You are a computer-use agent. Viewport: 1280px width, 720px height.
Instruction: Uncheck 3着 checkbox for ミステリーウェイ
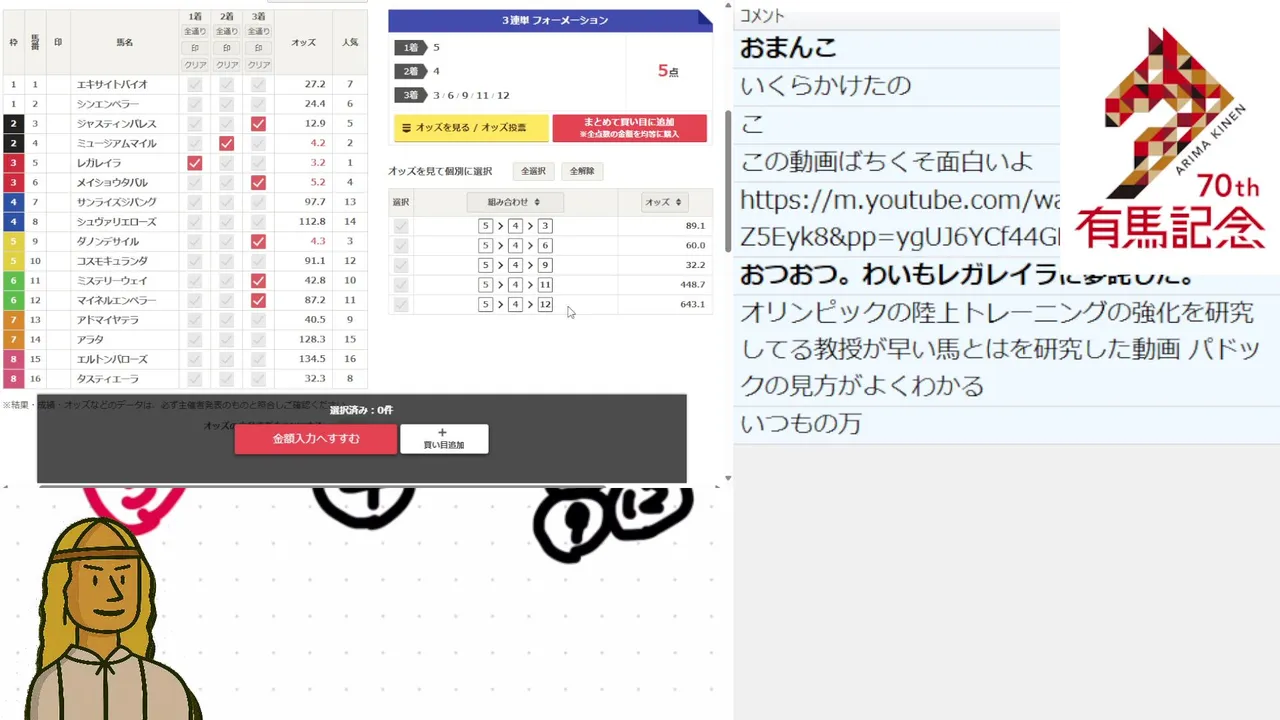click(259, 281)
